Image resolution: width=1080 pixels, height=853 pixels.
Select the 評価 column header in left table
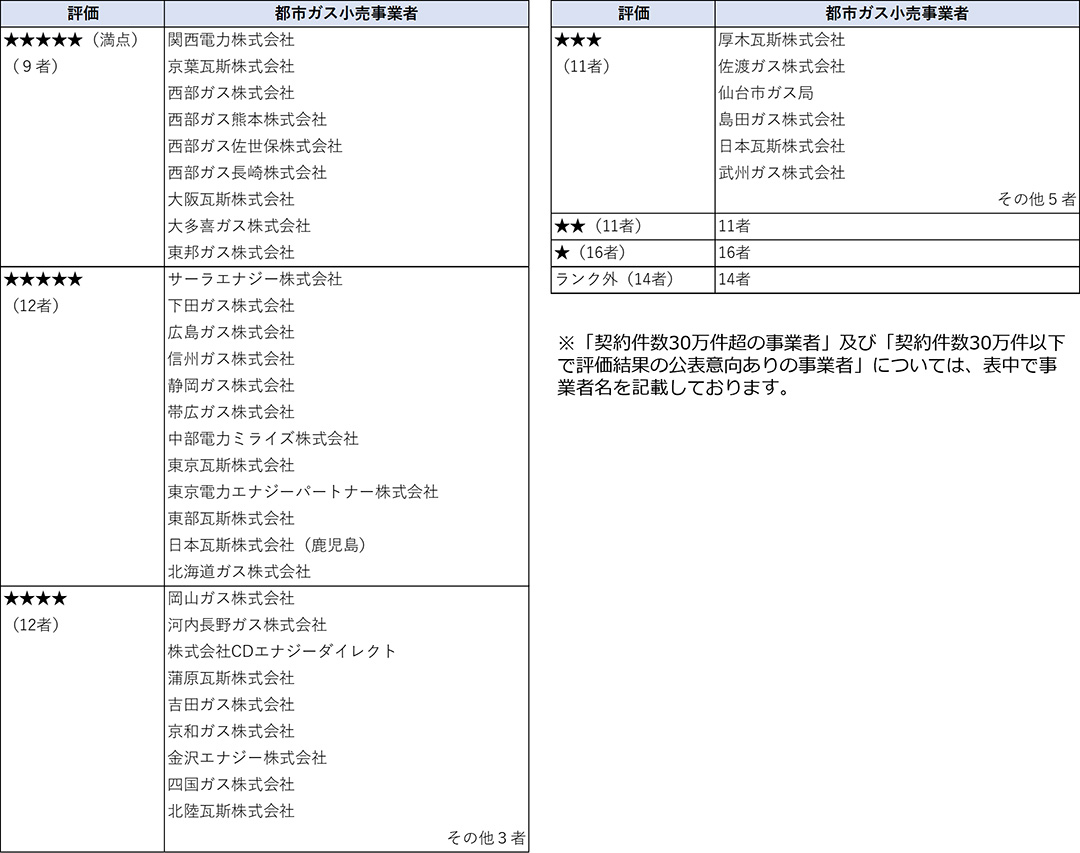tap(82, 14)
